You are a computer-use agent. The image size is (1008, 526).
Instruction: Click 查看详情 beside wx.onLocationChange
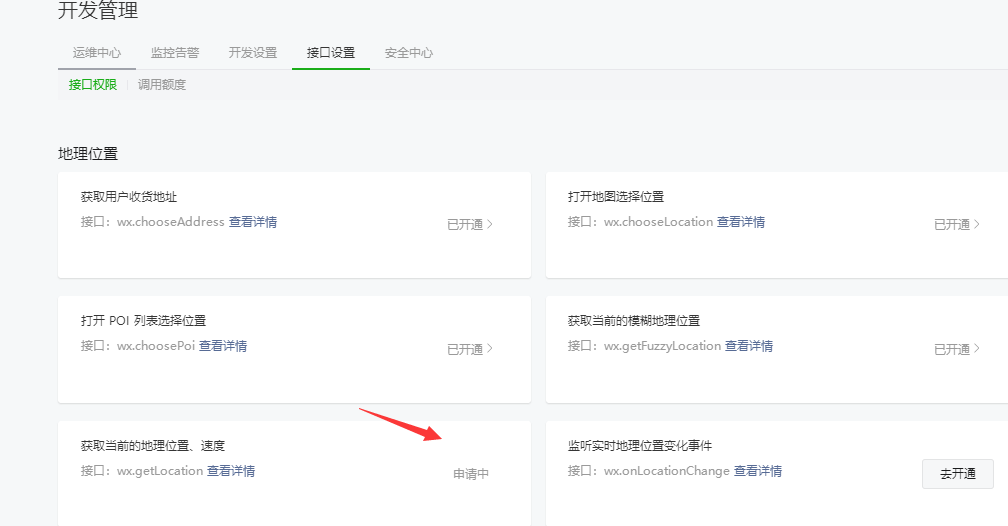point(758,471)
